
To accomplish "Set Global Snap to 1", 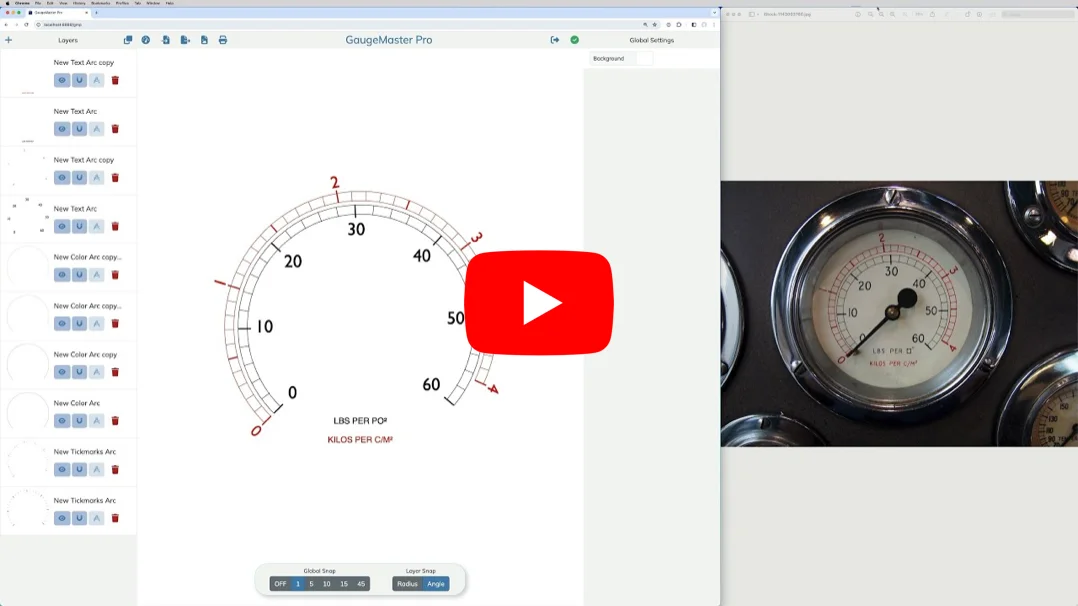I will (298, 584).
